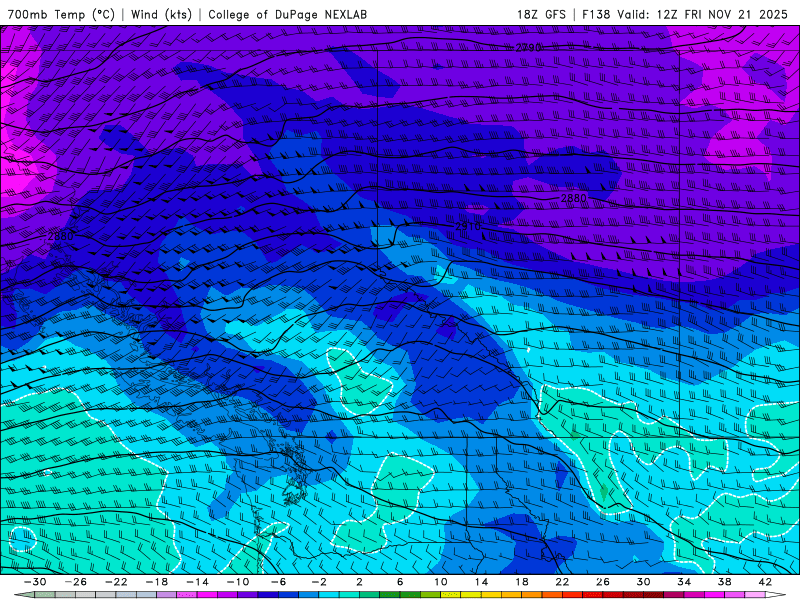Click the -26 temperature scale label

pos(76,582)
